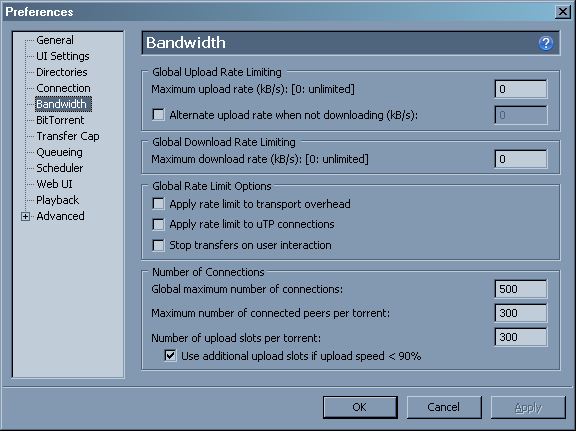
Task: Enable alternate upload rate when not downloading
Action: (x=158, y=115)
